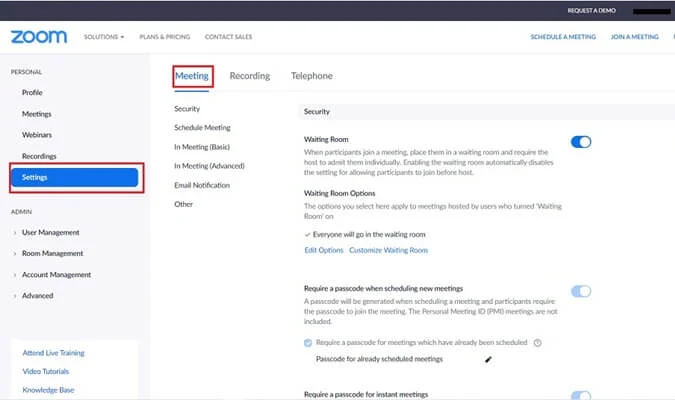
Task: Check Require passcode for already scheduled meetings
Action: coord(308,343)
